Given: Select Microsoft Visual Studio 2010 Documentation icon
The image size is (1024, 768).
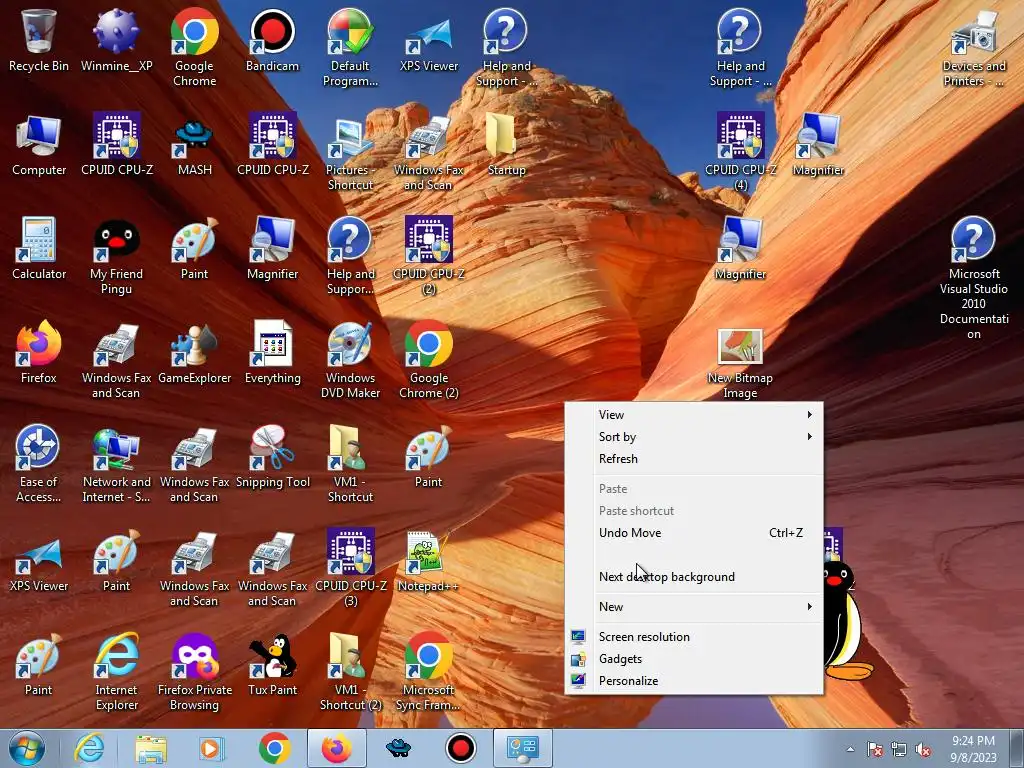Looking at the screenshot, I should 974,278.
